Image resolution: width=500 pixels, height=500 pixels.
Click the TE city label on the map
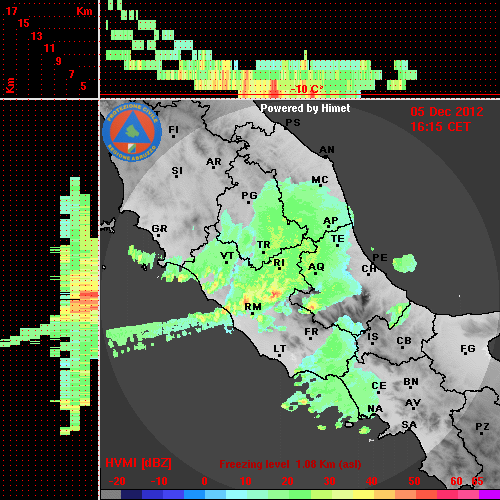pos(337,239)
